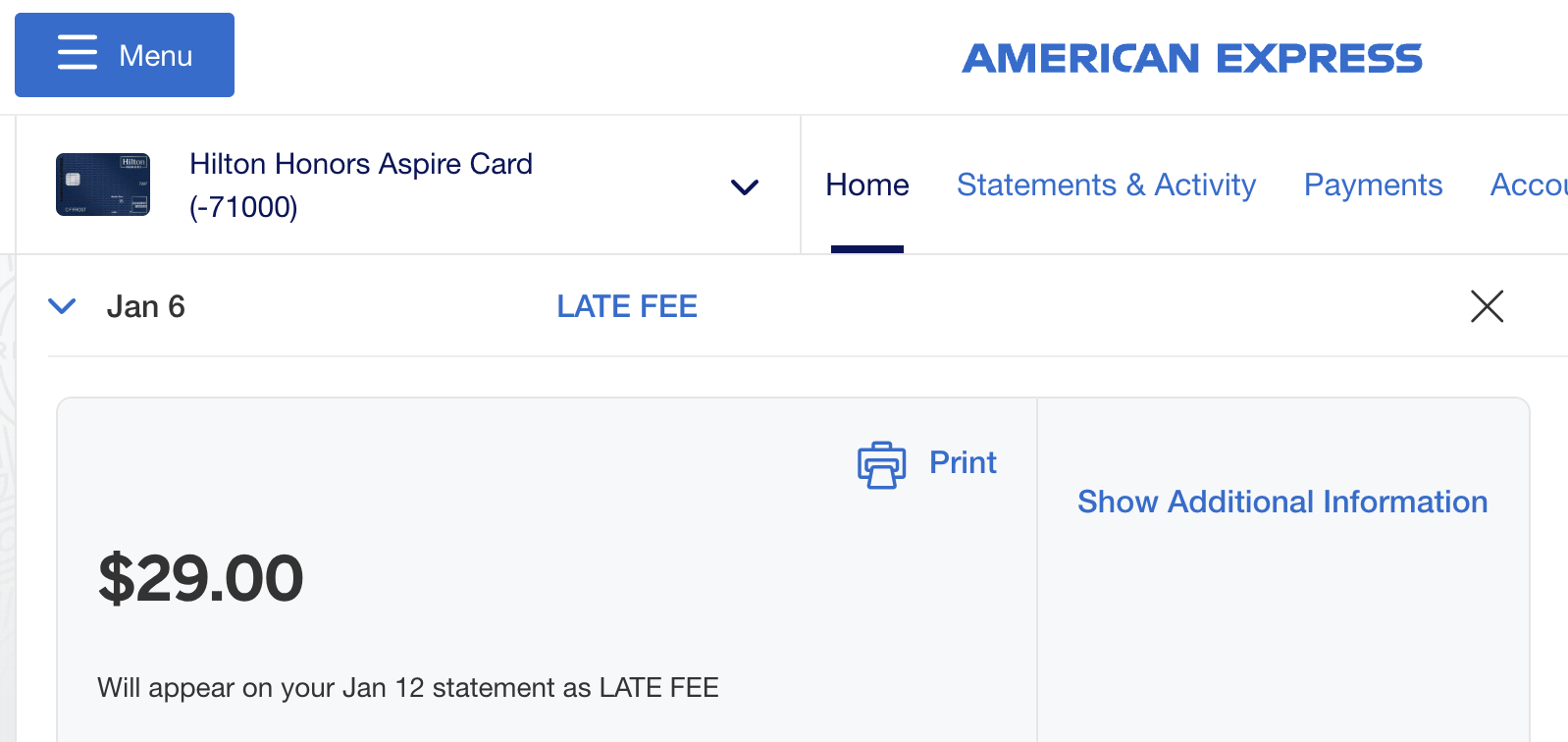Click the printer icon
This screenshot has height=742, width=1568.
[881, 464]
